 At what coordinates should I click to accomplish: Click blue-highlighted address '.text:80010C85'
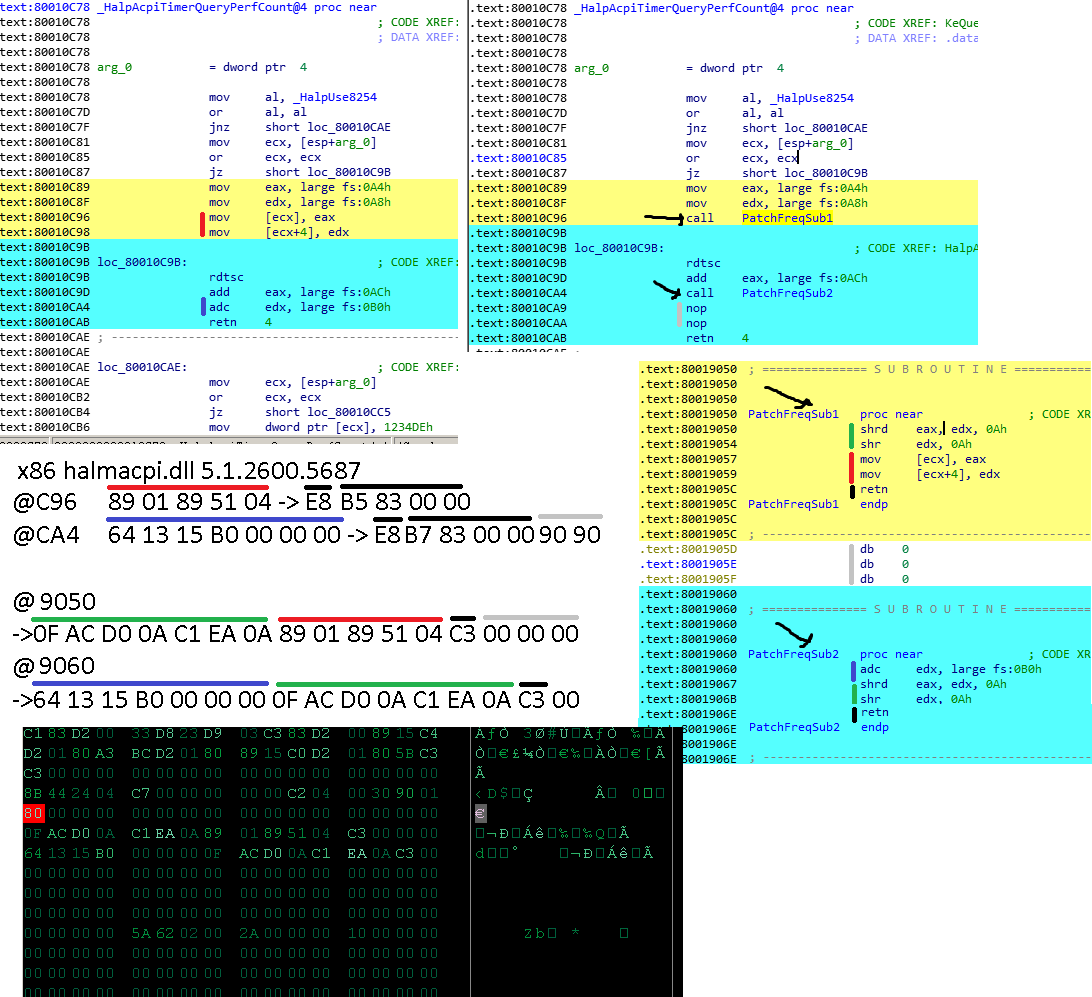(519, 158)
